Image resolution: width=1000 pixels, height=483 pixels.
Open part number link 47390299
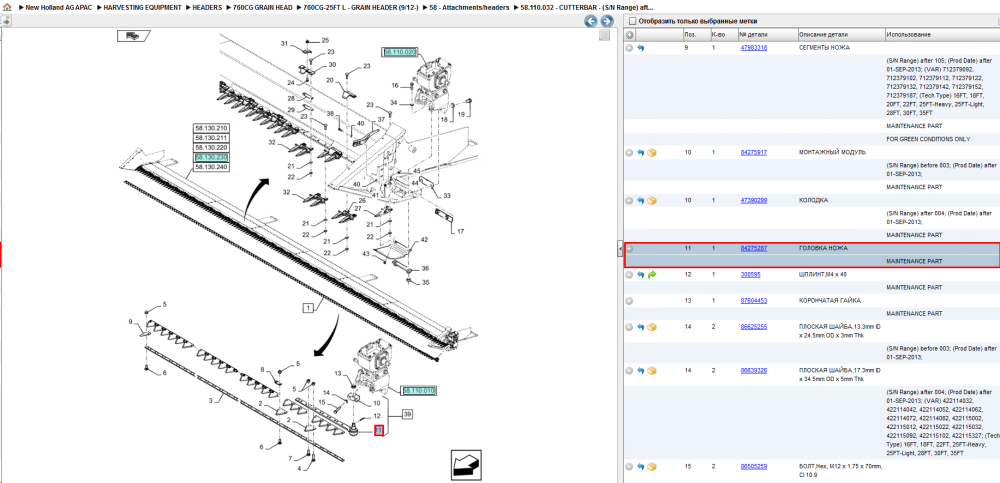tap(753, 200)
